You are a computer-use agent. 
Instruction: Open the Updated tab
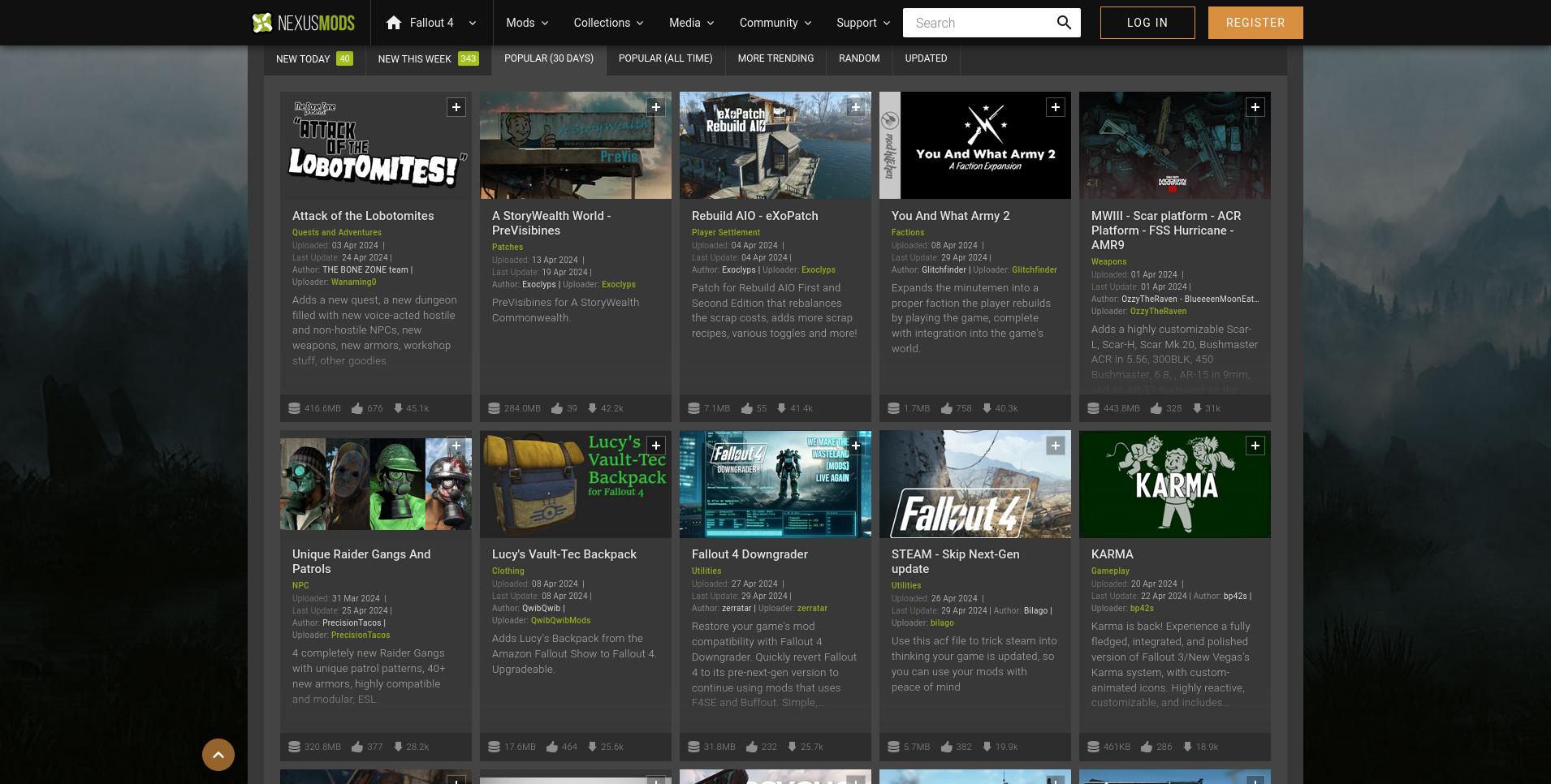tap(926, 58)
